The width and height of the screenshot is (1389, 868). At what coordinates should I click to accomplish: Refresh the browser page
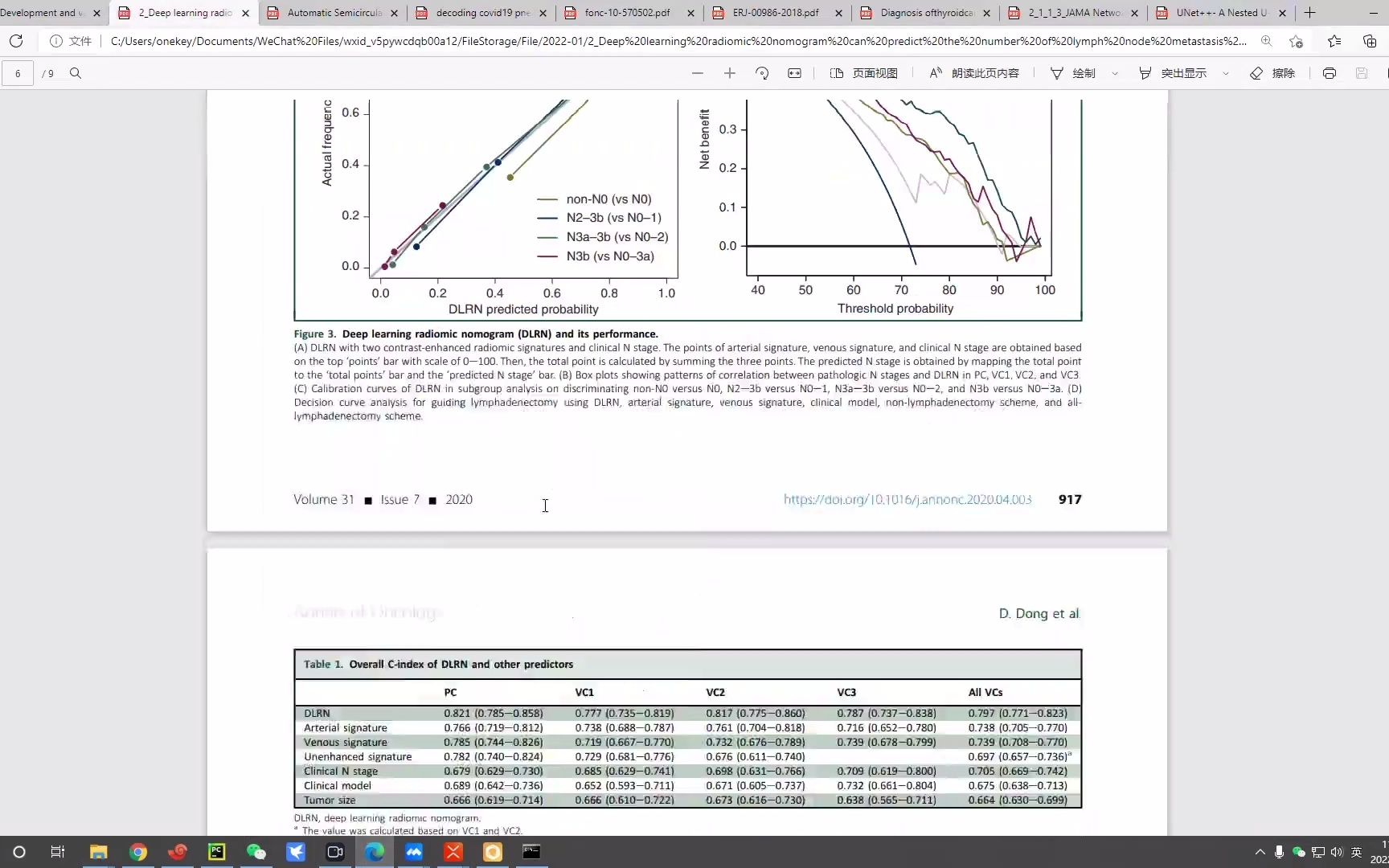[16, 41]
